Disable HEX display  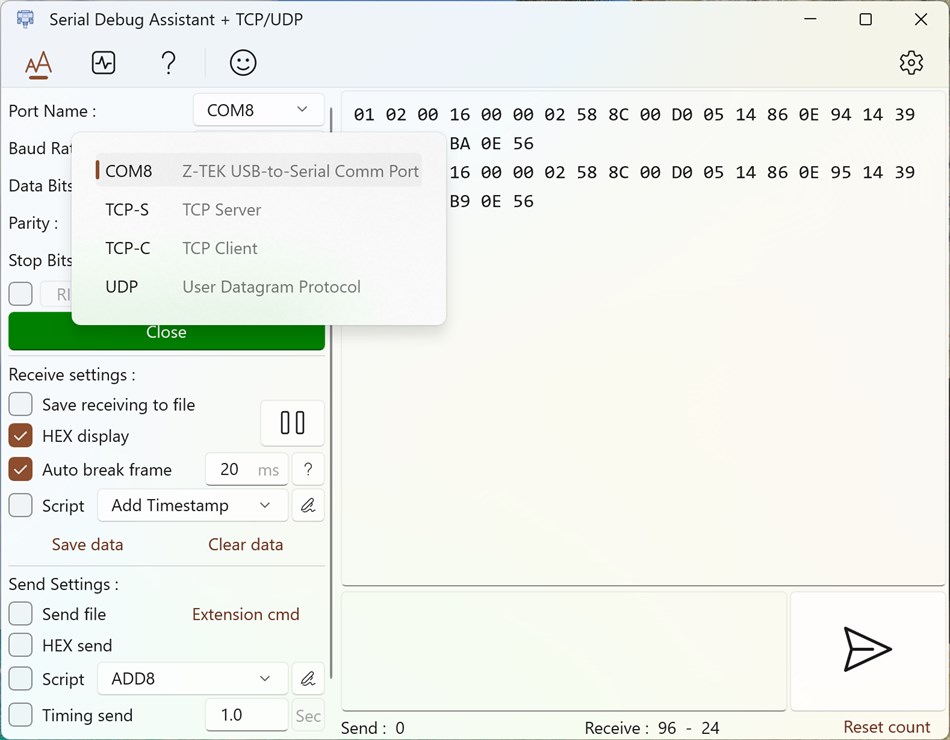point(20,436)
